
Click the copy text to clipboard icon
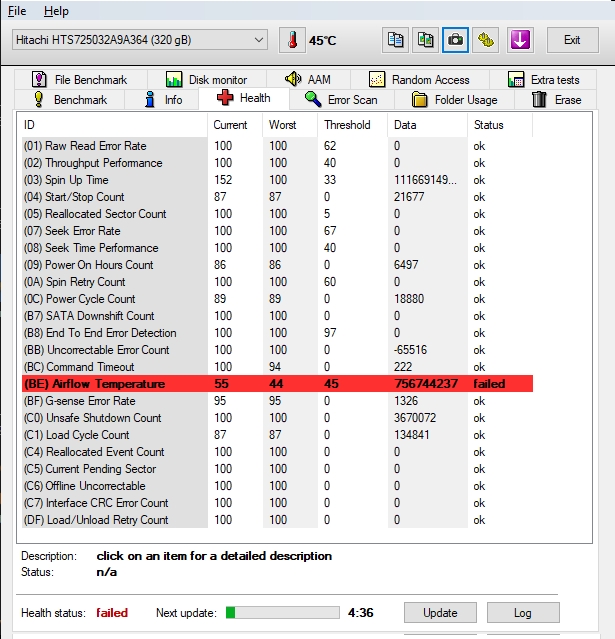pyautogui.click(x=395, y=40)
